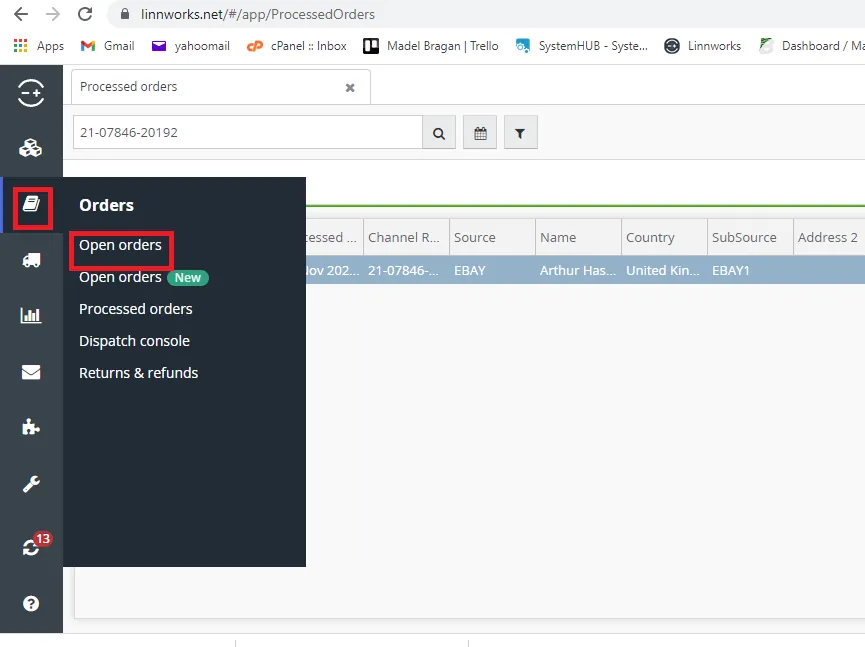Click the browser back arrow

pyautogui.click(x=20, y=14)
